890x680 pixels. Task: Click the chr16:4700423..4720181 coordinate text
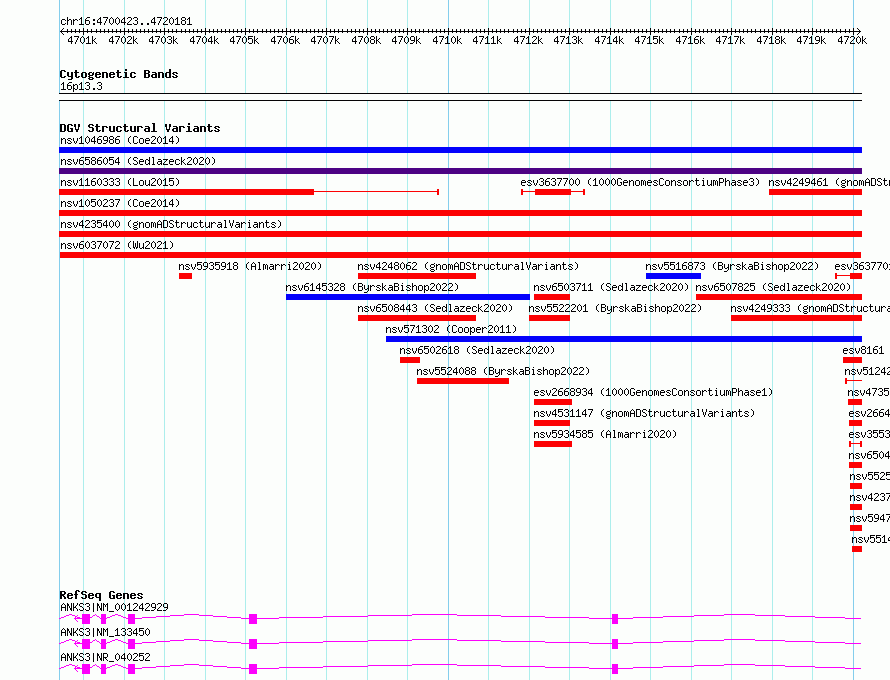click(x=126, y=21)
